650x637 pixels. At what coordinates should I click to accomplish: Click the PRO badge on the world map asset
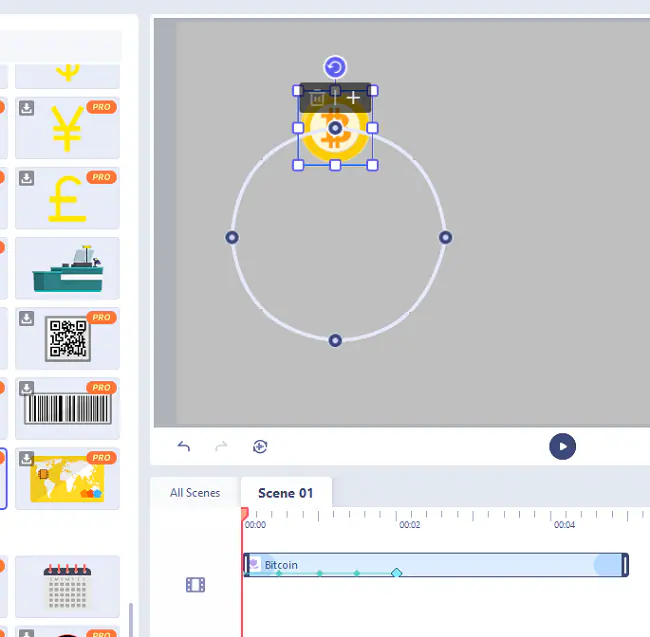point(102,458)
